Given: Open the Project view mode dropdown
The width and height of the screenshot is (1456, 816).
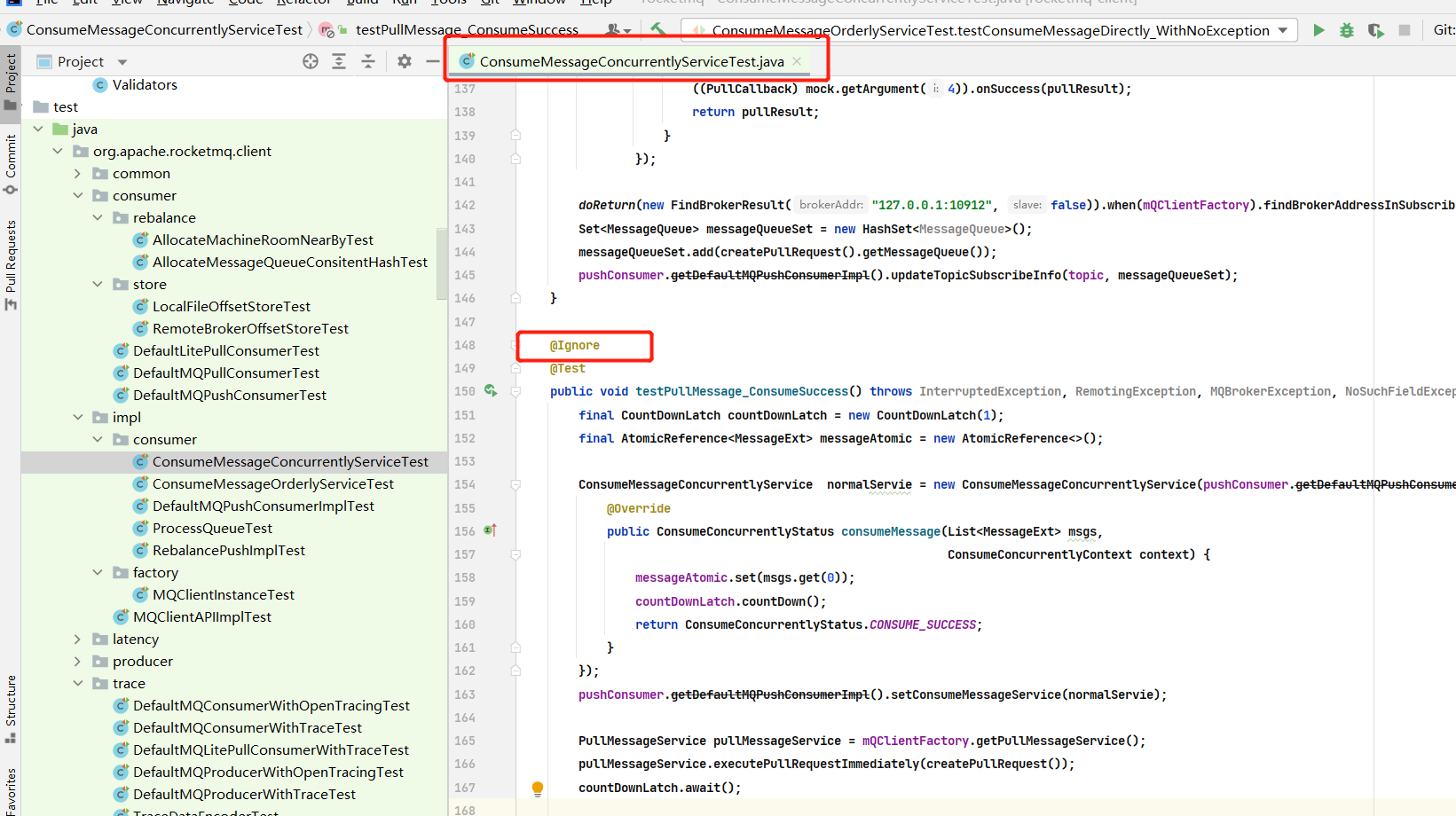Looking at the screenshot, I should coord(122,62).
